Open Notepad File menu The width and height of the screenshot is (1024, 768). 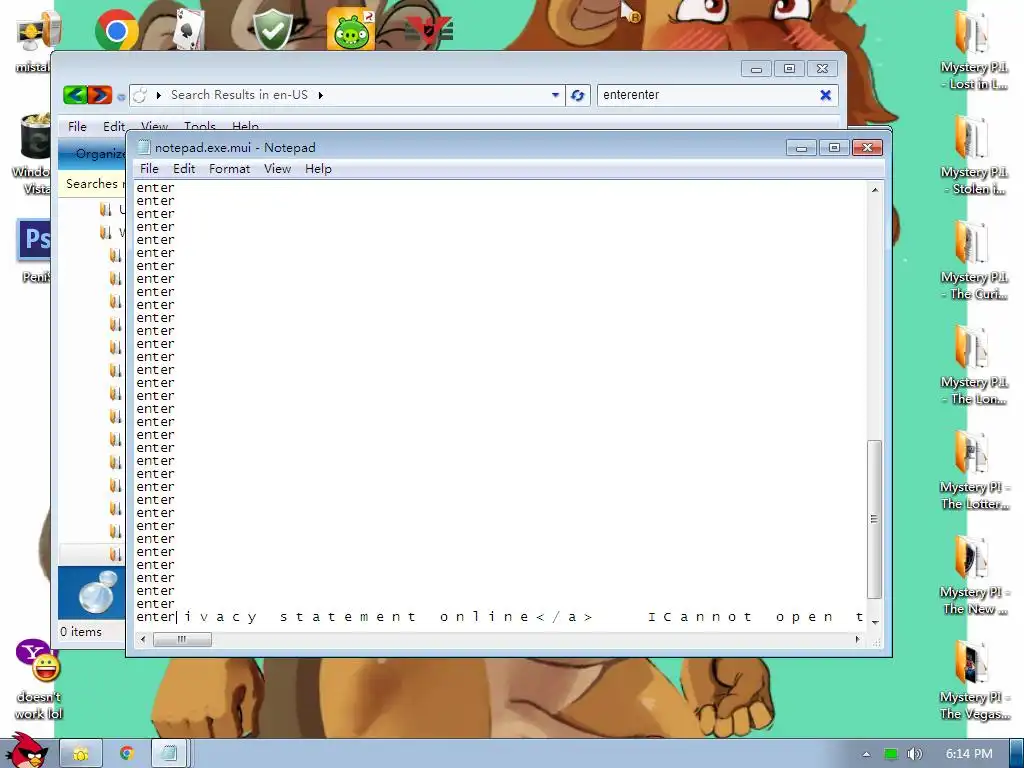point(149,169)
